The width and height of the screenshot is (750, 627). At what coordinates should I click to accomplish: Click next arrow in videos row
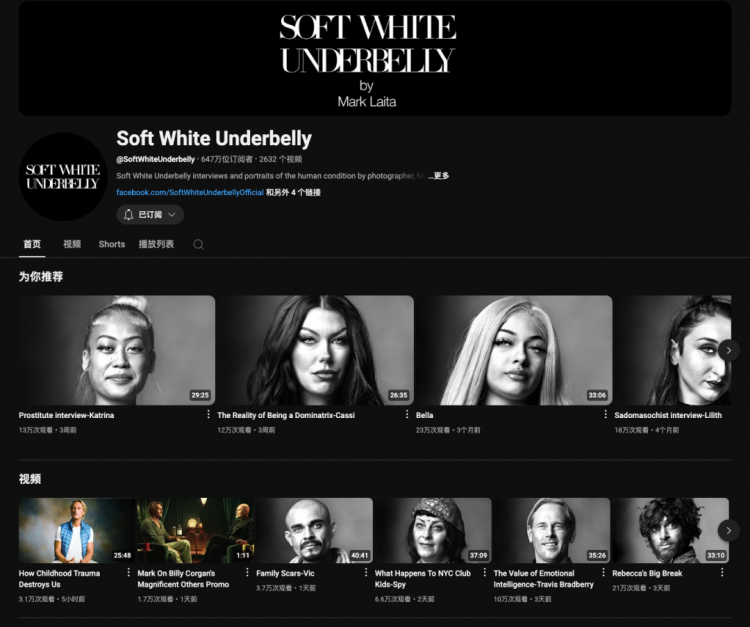(728, 530)
